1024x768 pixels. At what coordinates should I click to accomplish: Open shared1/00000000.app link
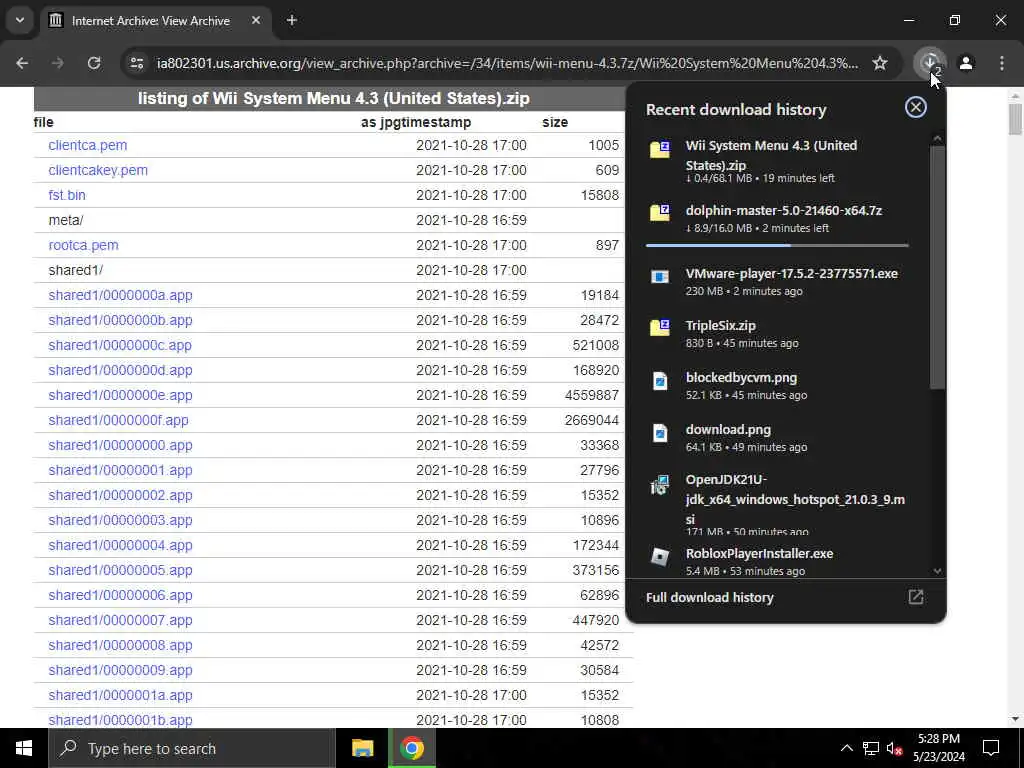[x=120, y=445]
